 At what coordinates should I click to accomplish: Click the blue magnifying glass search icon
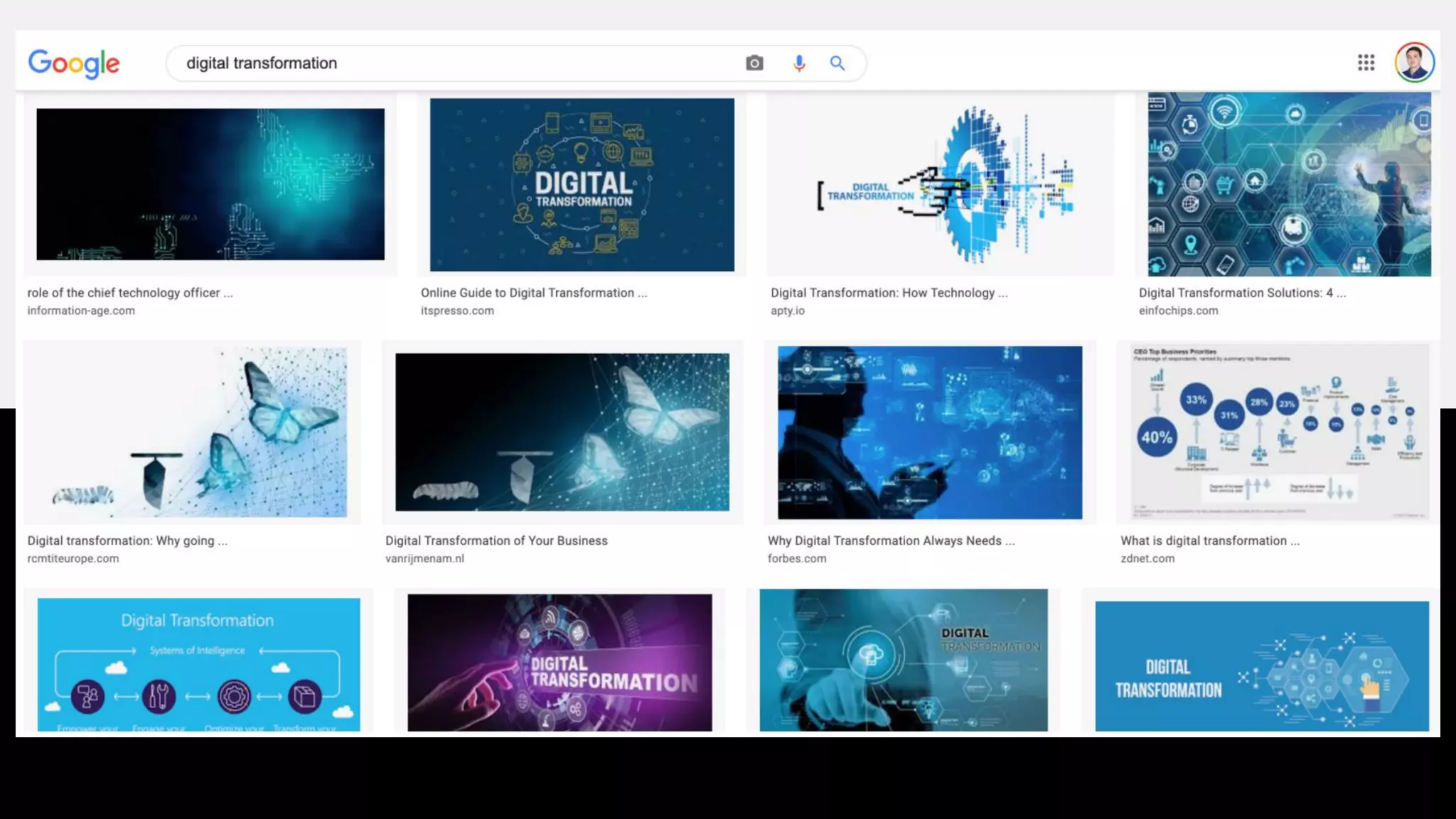837,63
